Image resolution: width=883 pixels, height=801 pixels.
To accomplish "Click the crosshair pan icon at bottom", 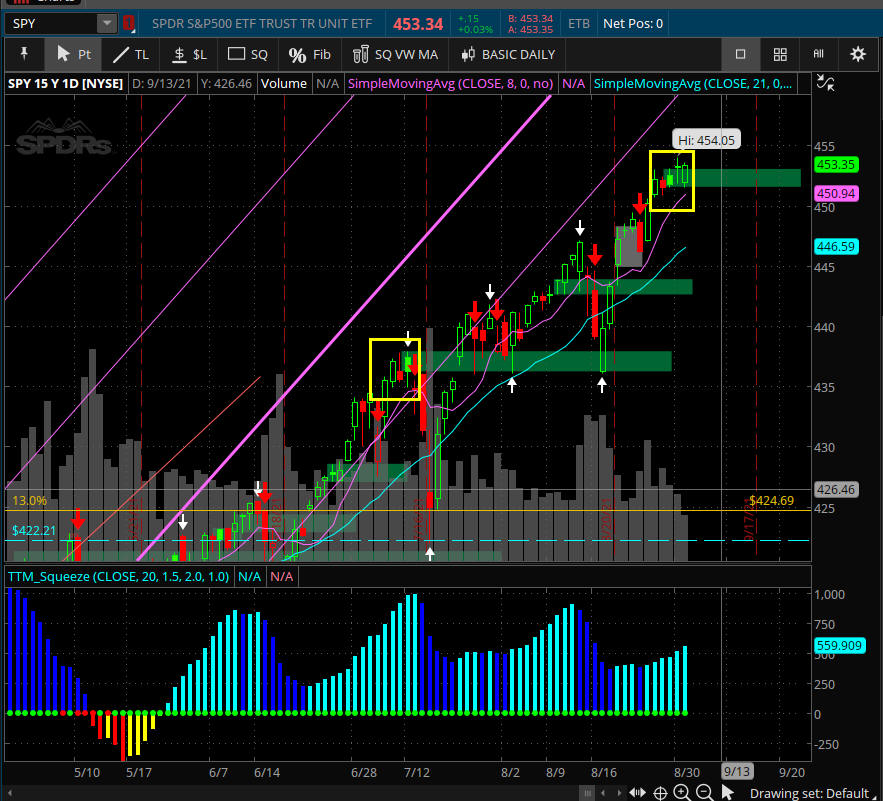I will pos(659,792).
